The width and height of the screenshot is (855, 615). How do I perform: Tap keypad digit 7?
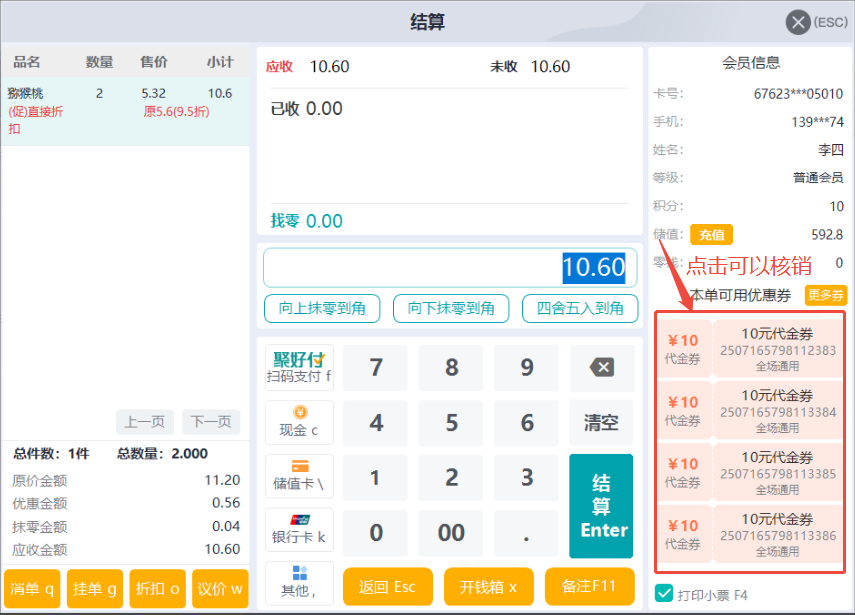coord(375,367)
